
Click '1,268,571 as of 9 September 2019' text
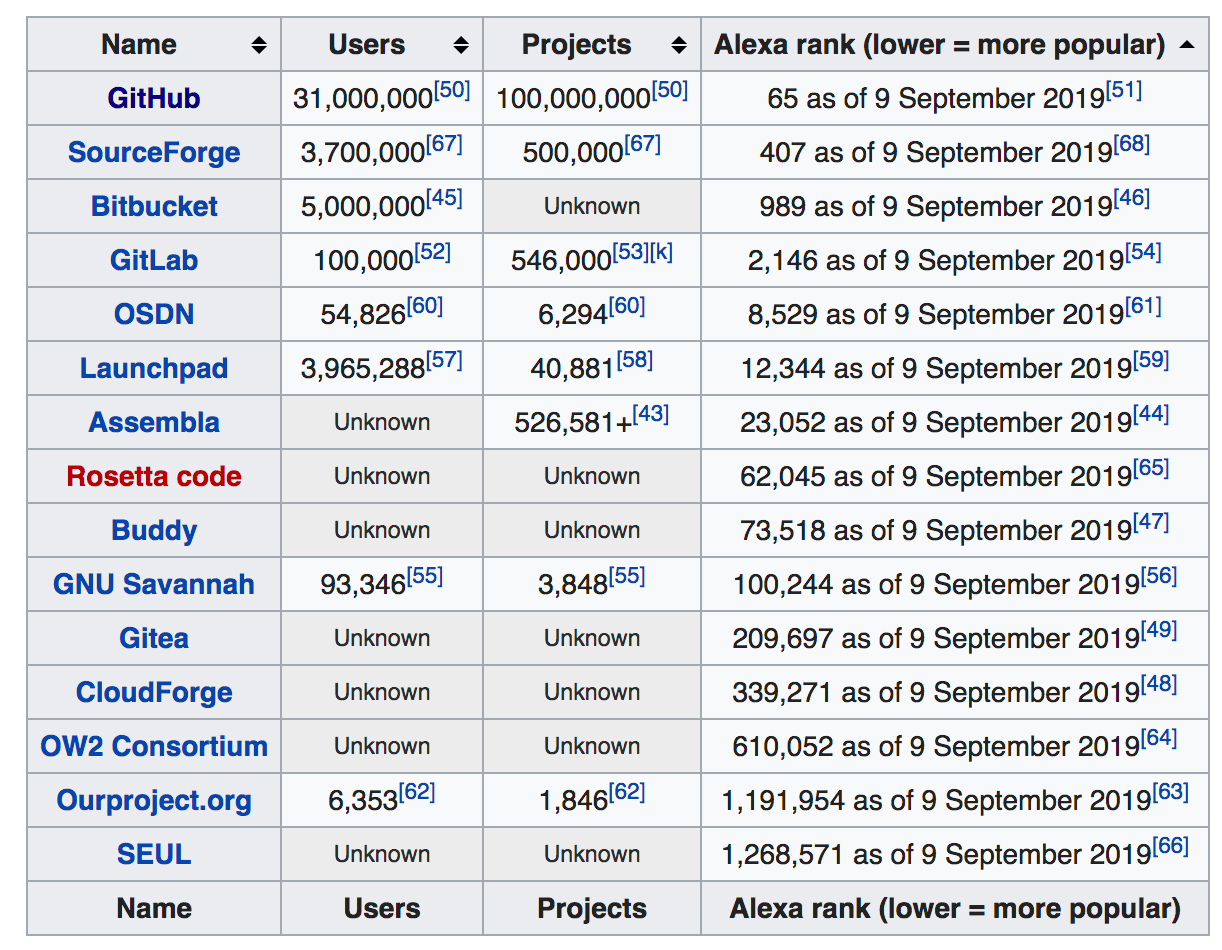pyautogui.click(x=936, y=855)
